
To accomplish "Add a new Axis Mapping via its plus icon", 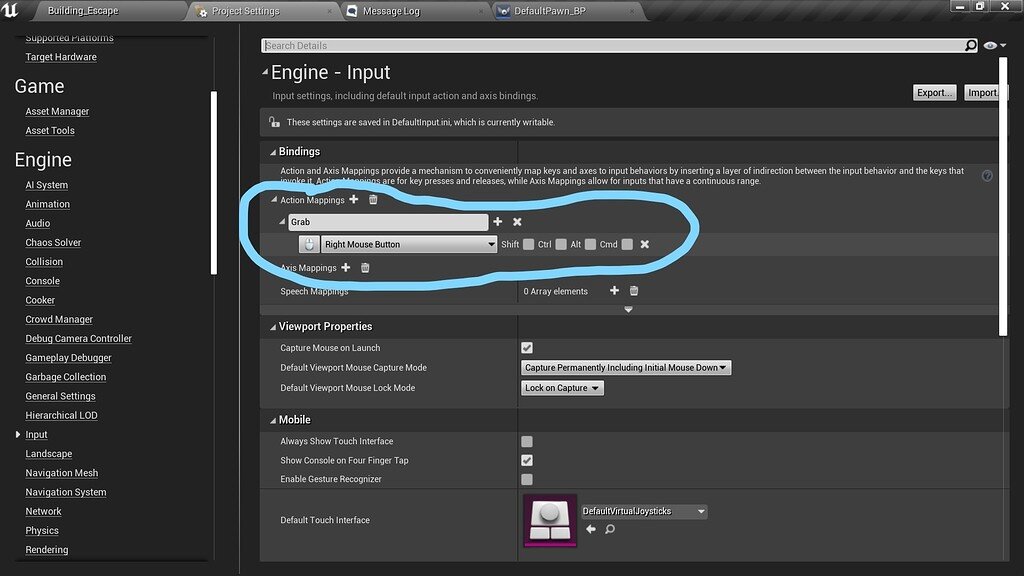I will pos(346,268).
